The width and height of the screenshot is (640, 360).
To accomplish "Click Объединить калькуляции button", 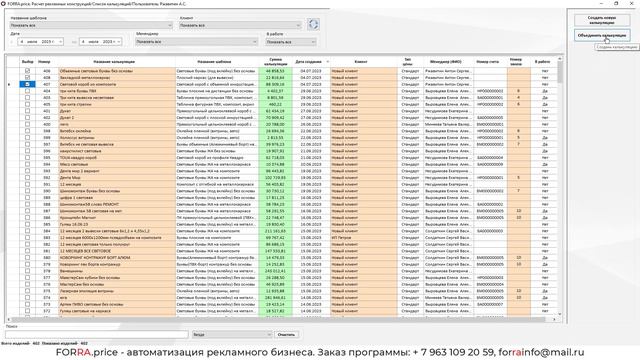I will tap(602, 36).
